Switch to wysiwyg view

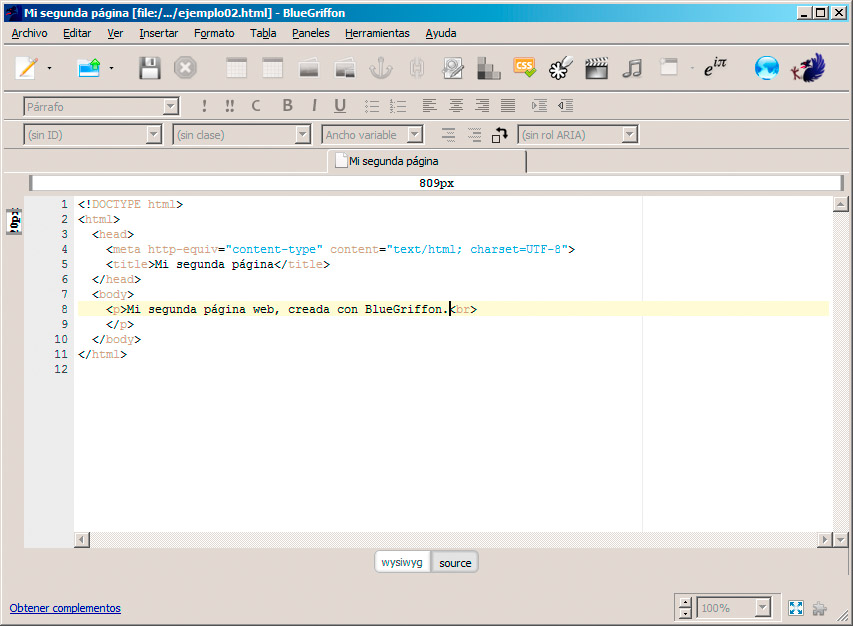[402, 562]
